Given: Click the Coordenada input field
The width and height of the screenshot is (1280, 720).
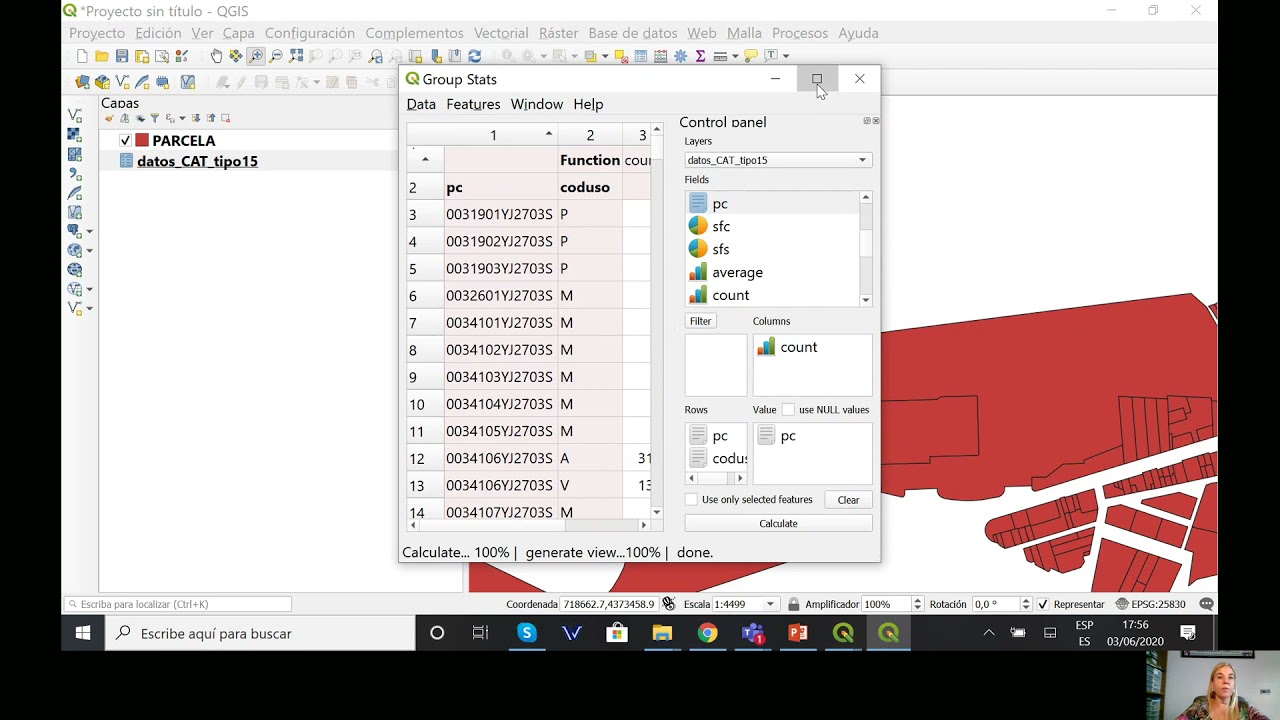Looking at the screenshot, I should tap(608, 604).
